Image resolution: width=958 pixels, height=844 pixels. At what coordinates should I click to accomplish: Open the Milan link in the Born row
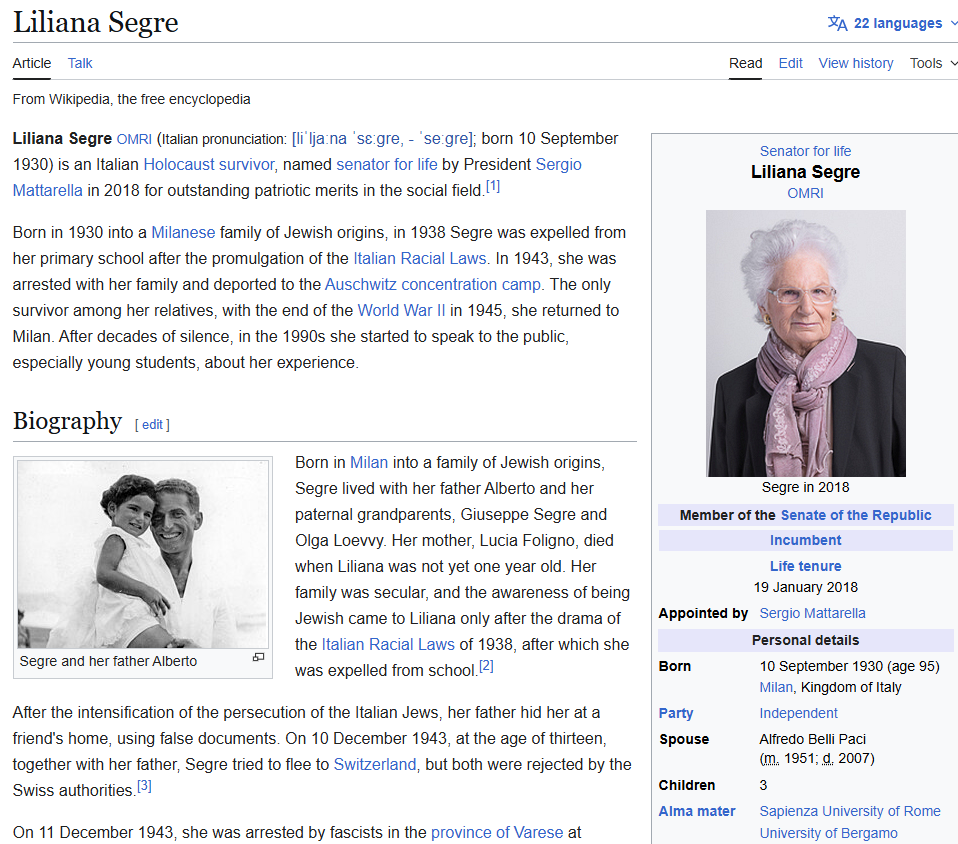(776, 688)
